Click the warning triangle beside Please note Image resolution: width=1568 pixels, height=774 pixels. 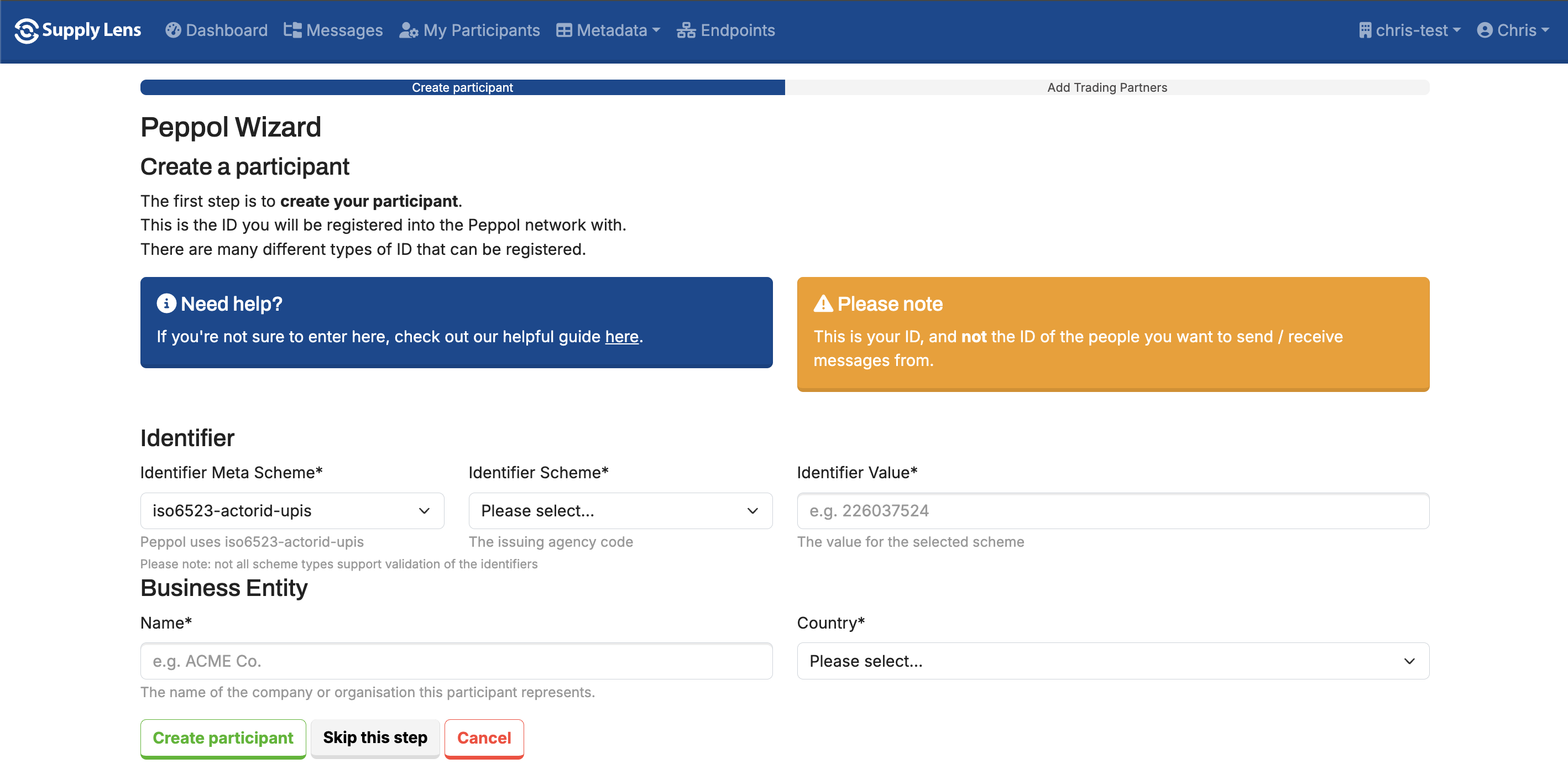(823, 303)
